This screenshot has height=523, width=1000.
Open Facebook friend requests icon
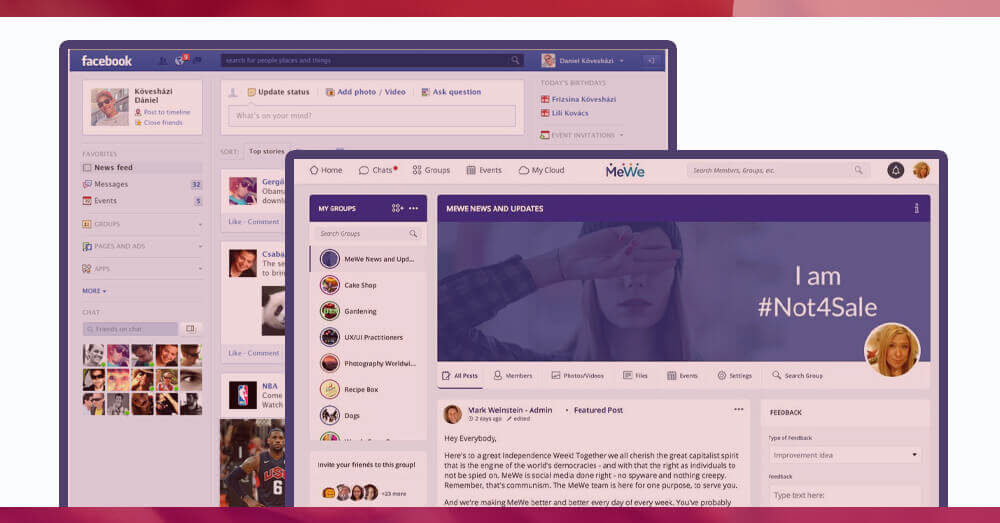163,61
